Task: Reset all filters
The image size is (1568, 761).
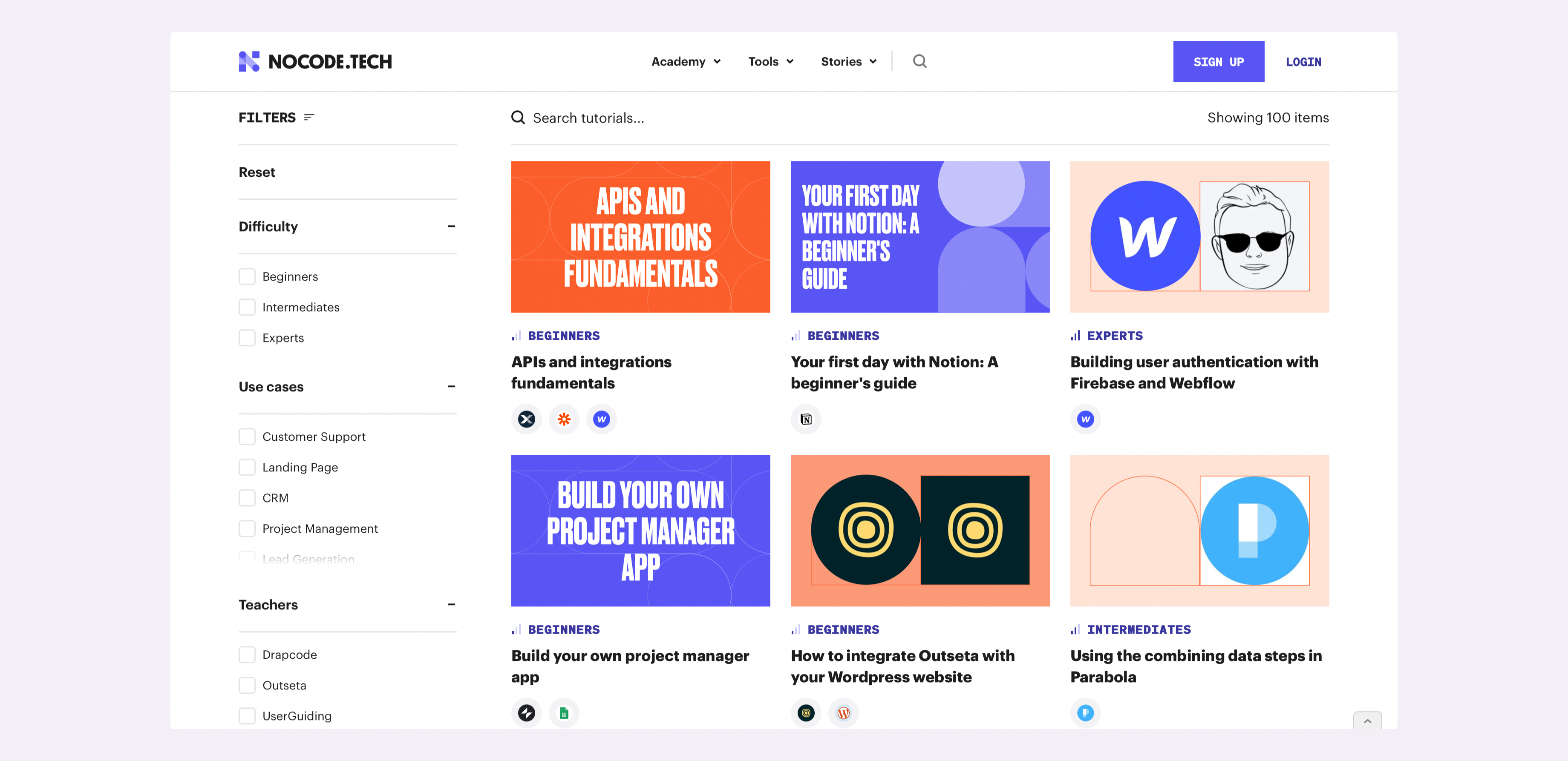Action: point(257,172)
